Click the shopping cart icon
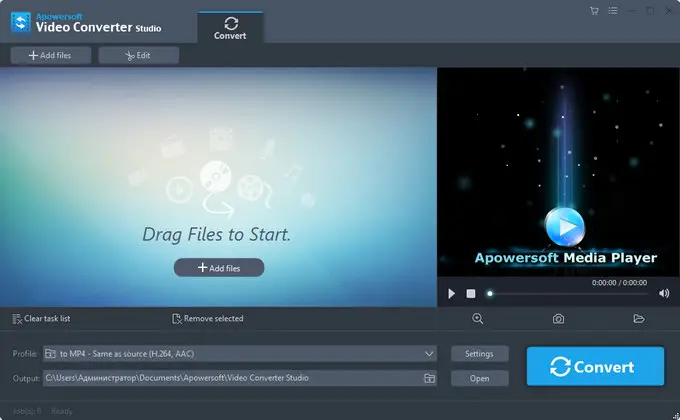 tap(594, 11)
